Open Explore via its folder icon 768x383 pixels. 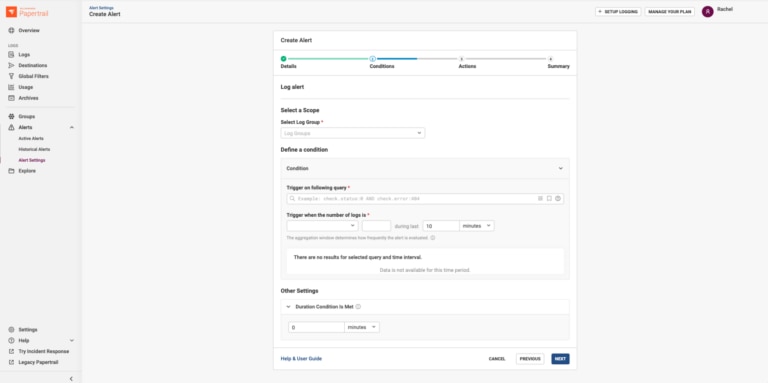click(x=11, y=171)
